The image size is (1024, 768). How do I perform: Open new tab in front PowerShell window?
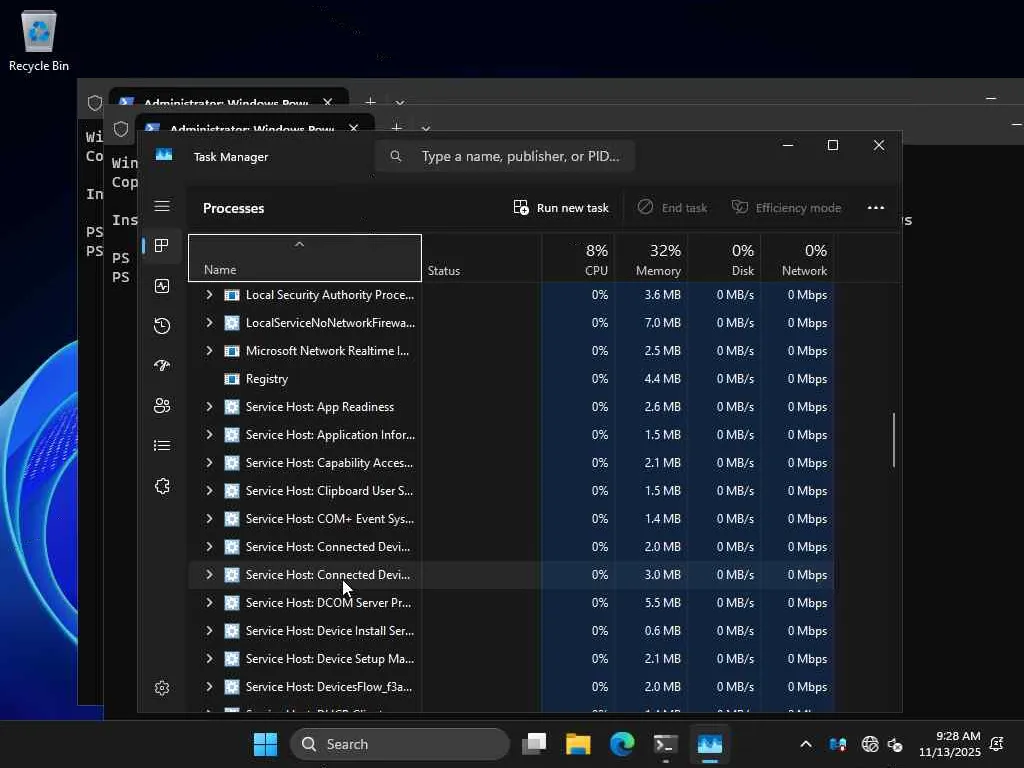click(x=396, y=127)
